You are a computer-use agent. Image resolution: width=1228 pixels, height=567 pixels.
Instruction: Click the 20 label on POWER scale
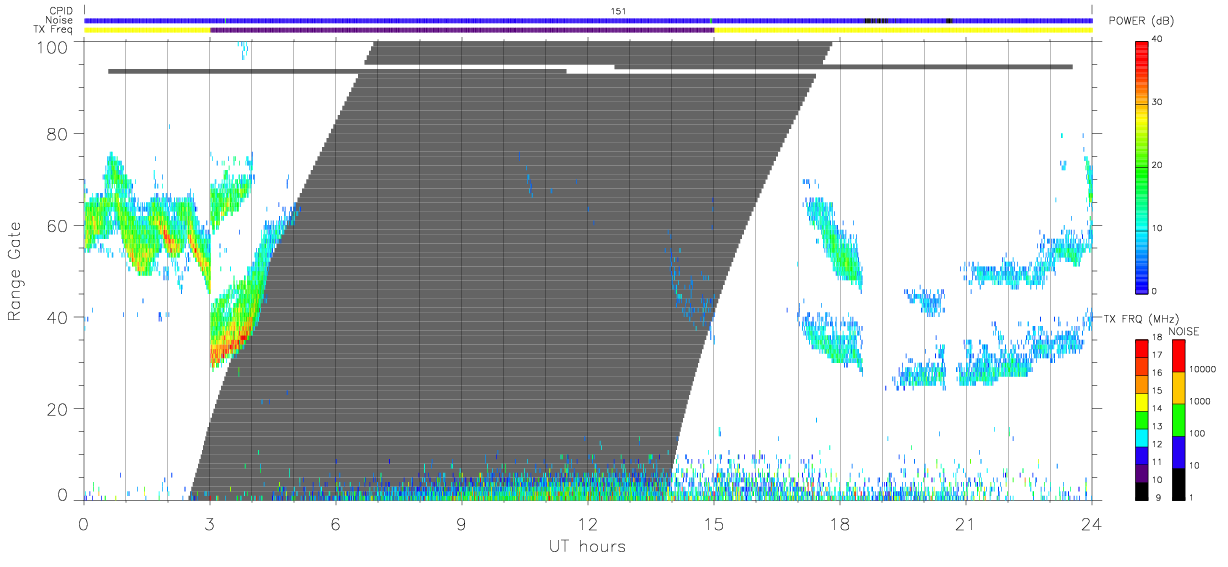(1157, 165)
